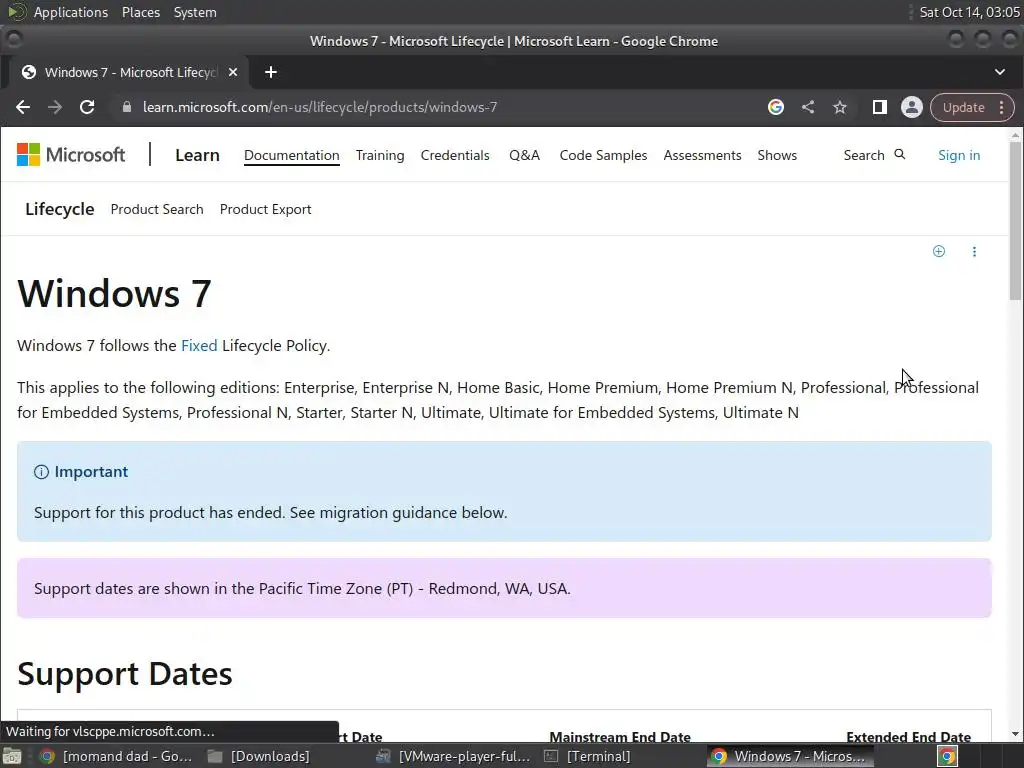Click the Update button in Chrome
1024x768 pixels.
(x=963, y=108)
